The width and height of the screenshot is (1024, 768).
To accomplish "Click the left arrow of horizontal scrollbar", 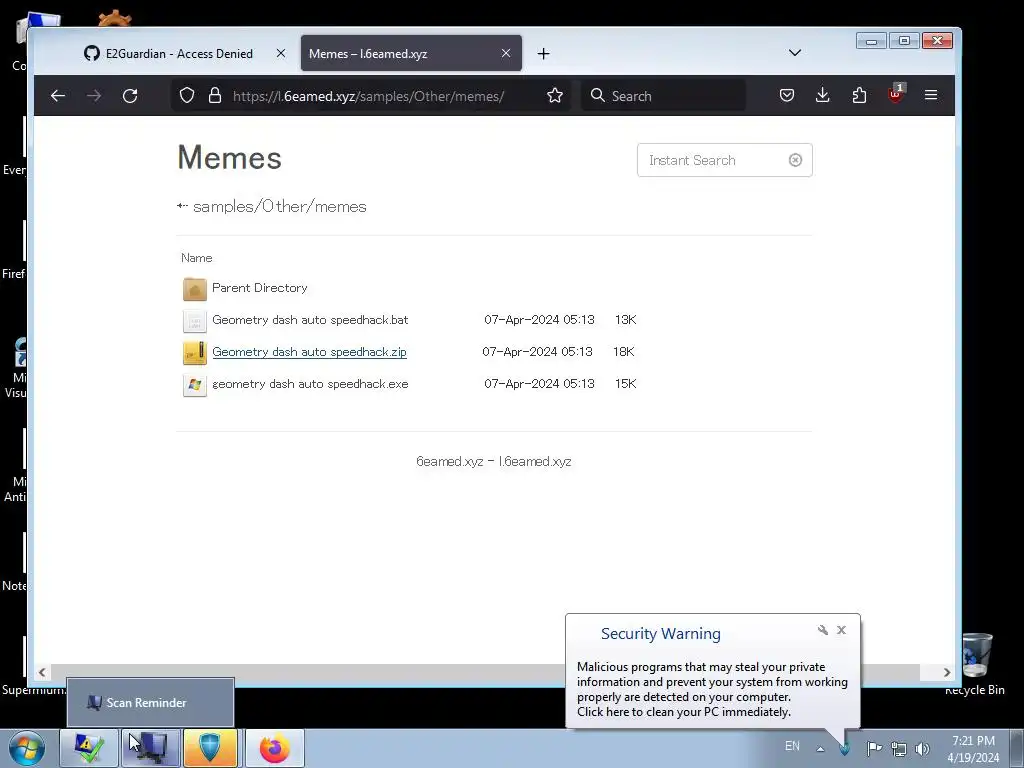I will (42, 672).
